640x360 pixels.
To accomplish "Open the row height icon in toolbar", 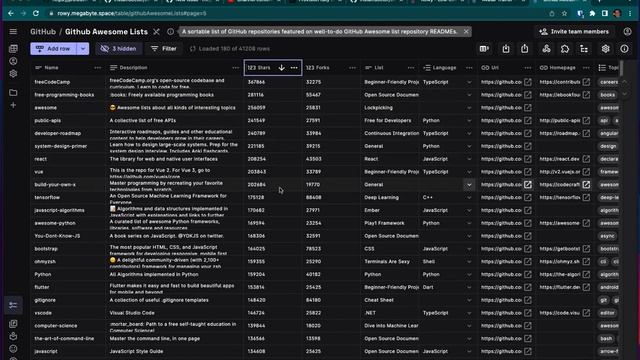I will (484, 49).
